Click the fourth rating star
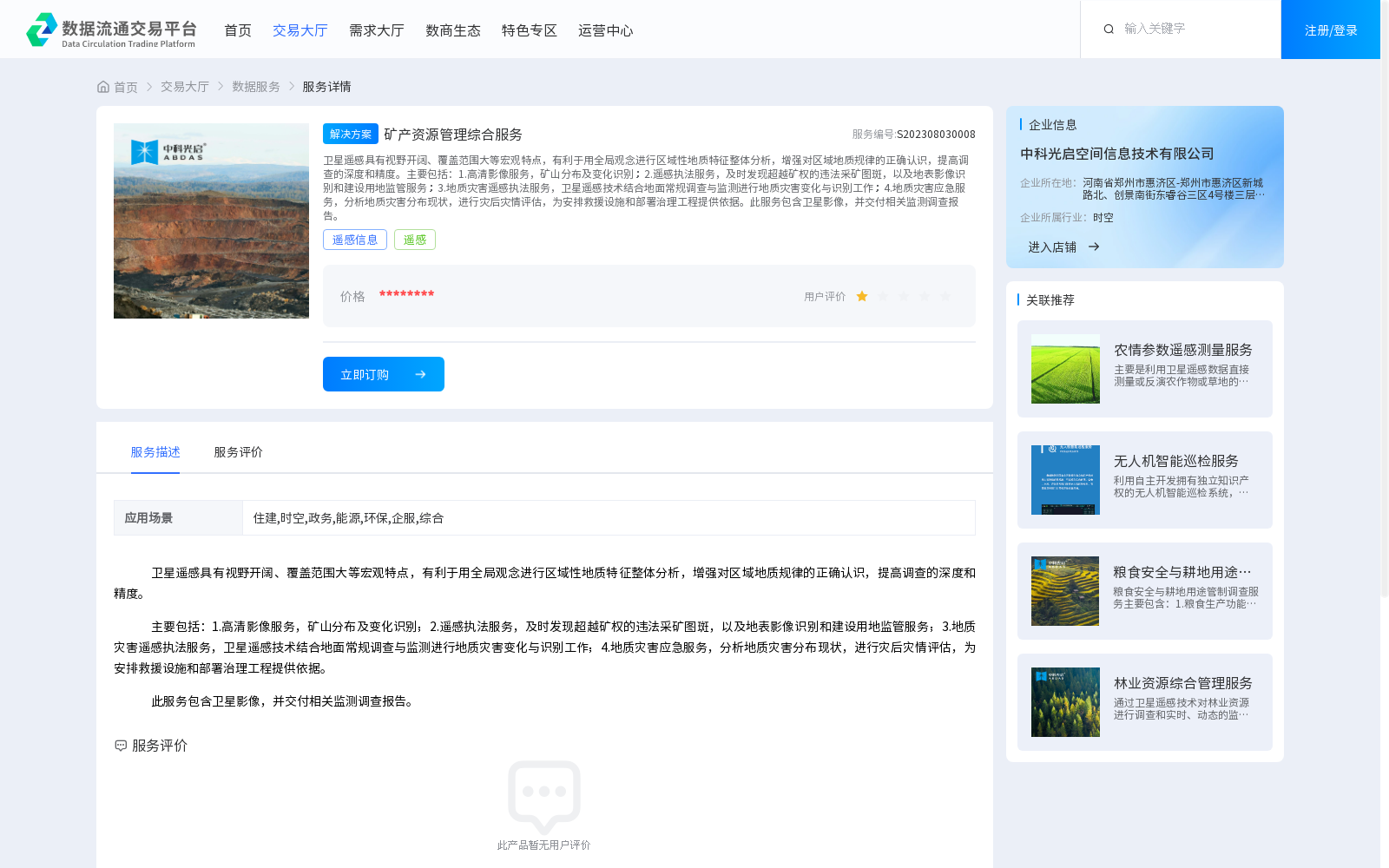Image resolution: width=1389 pixels, height=868 pixels. [x=925, y=296]
